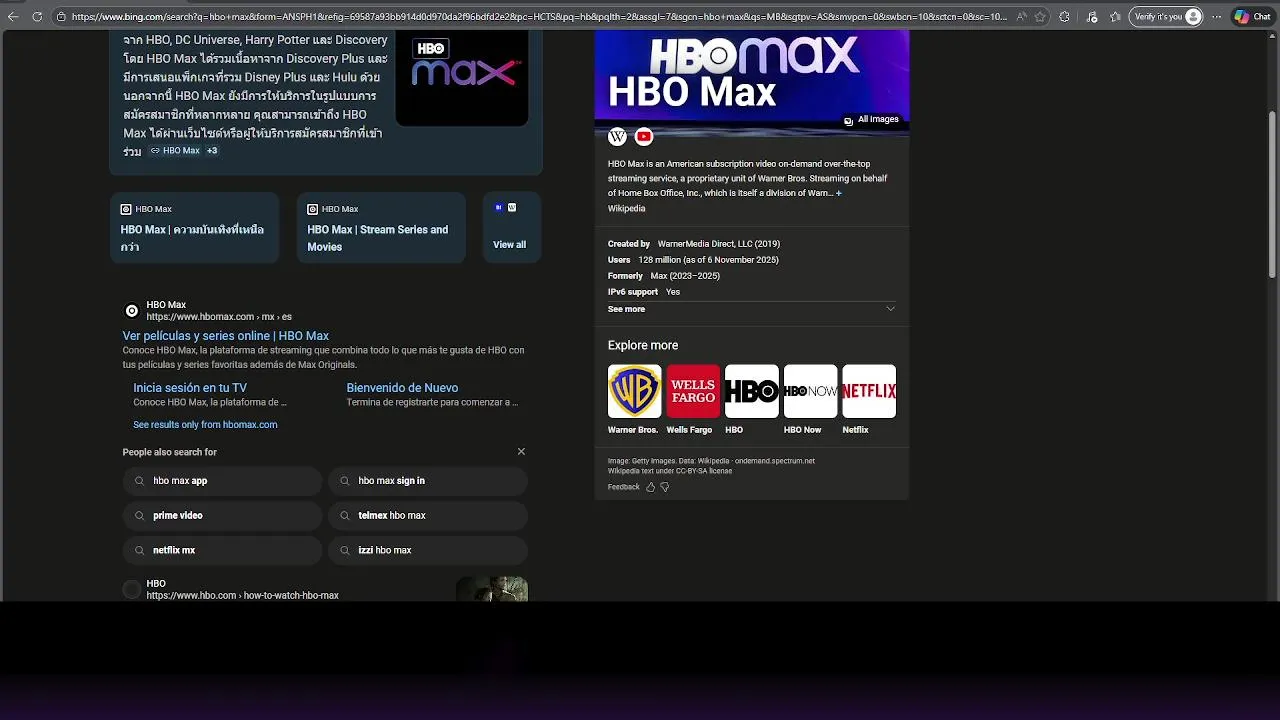Open the HBO Now logo tile
The width and height of the screenshot is (1280, 720).
pyautogui.click(x=810, y=391)
